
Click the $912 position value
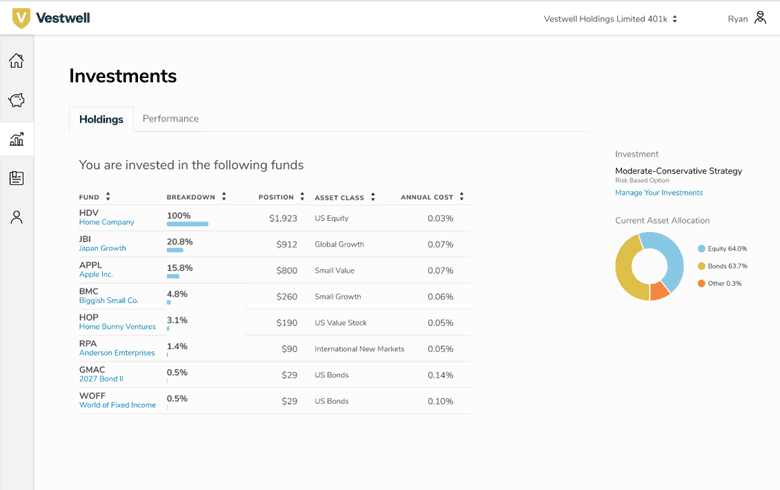(x=287, y=245)
